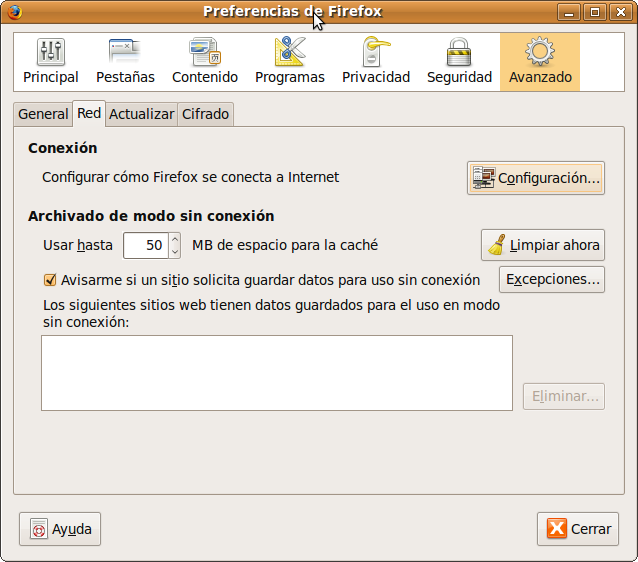Click the Cerrar button
The image size is (638, 562).
tap(578, 529)
